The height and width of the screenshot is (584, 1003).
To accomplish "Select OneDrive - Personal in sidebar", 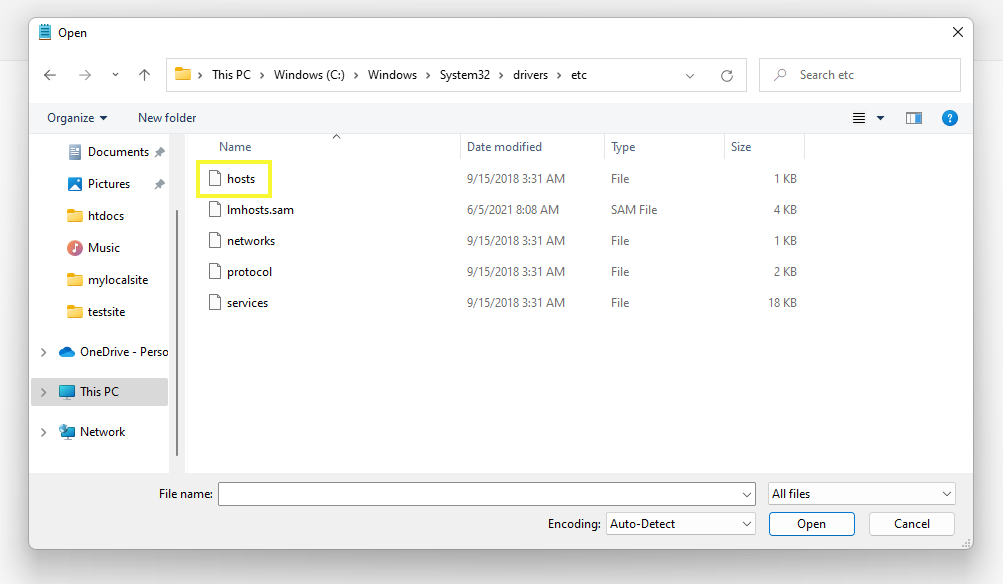I will pos(113,352).
